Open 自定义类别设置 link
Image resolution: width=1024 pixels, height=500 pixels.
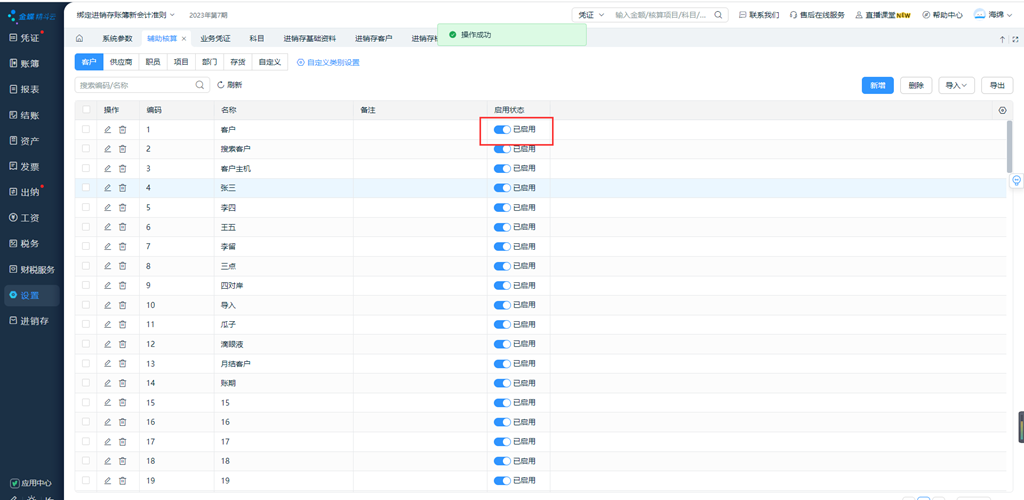click(x=328, y=63)
